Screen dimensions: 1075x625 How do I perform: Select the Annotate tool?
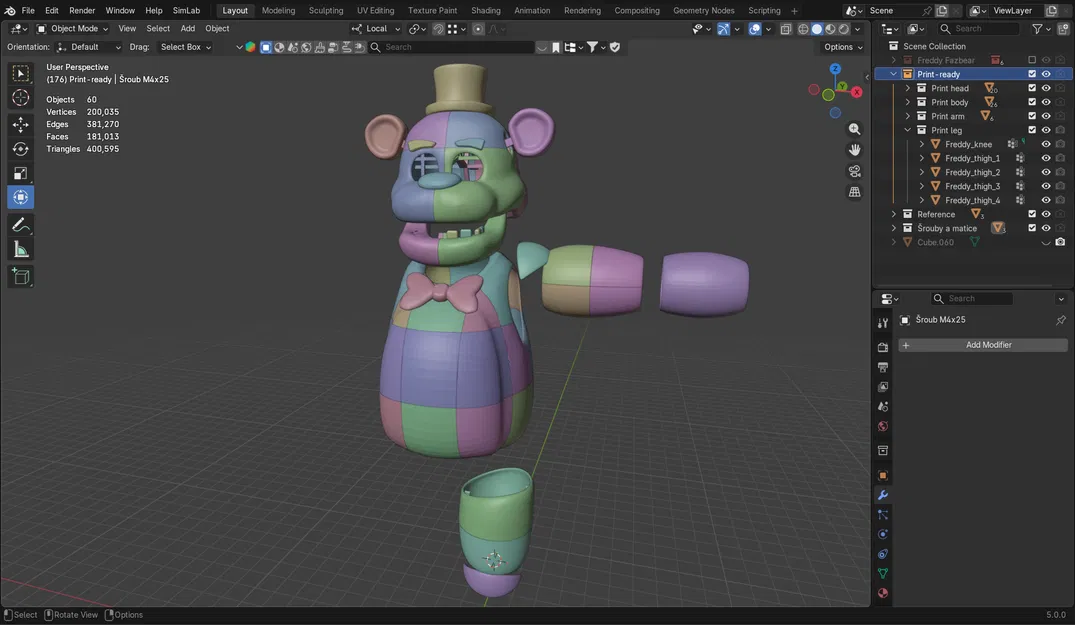click(20, 224)
